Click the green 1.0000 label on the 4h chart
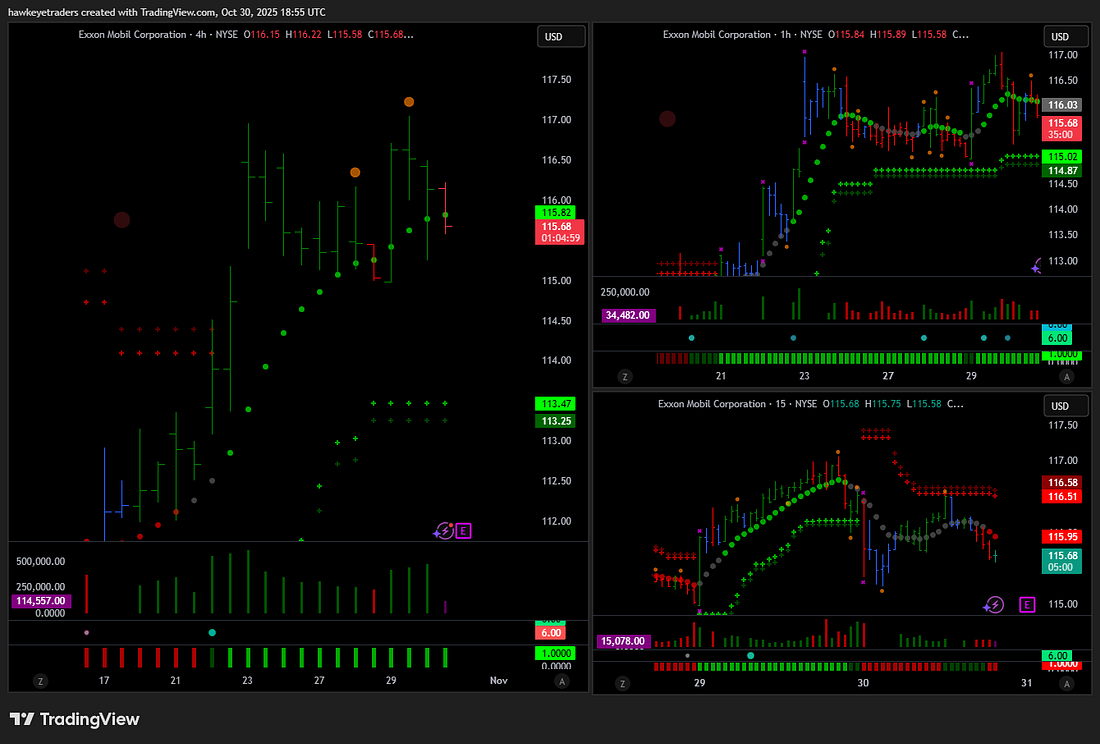The height and width of the screenshot is (744, 1100). [554, 653]
